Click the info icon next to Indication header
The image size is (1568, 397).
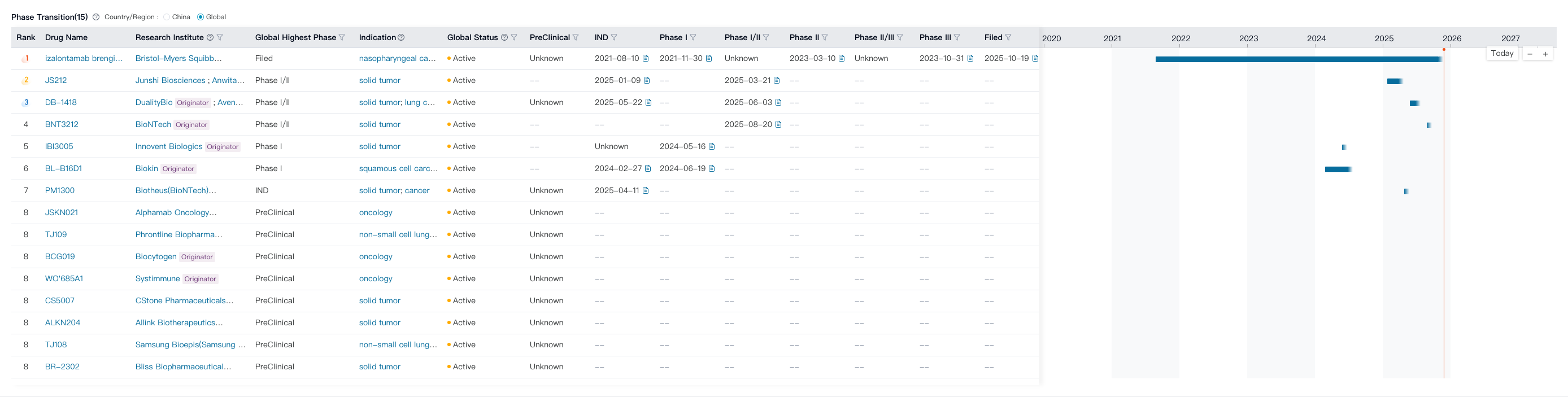click(x=401, y=38)
